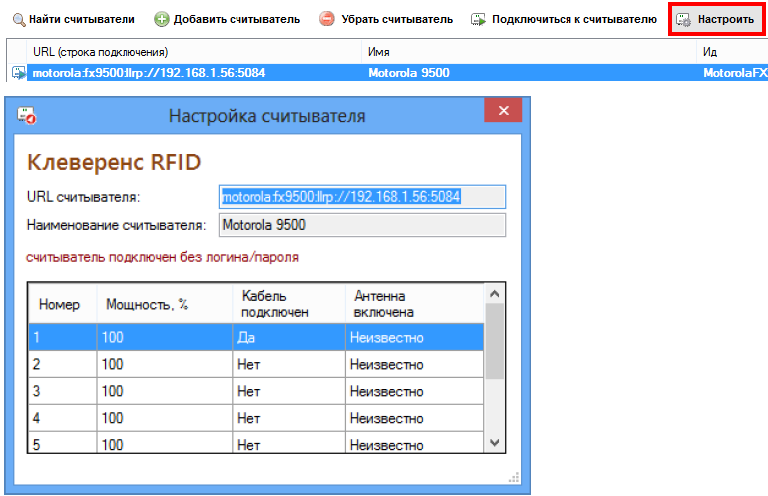Click the connect icon of Подключиться к считывателю

[x=478, y=20]
